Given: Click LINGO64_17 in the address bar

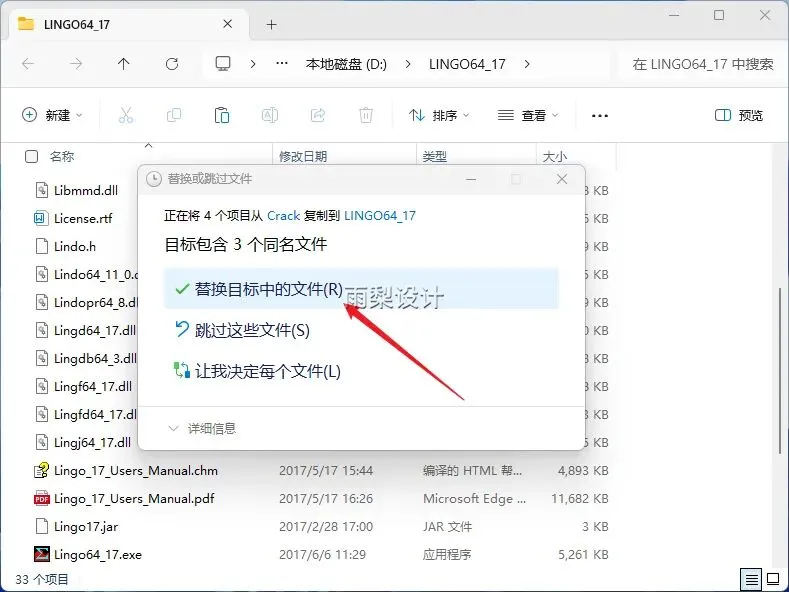Looking at the screenshot, I should point(467,64).
